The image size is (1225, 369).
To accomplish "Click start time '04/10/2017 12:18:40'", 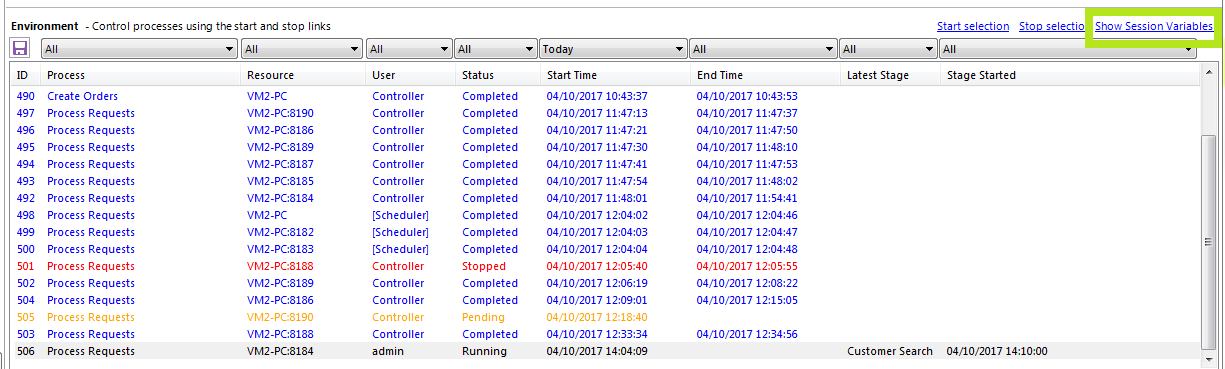I will (597, 317).
